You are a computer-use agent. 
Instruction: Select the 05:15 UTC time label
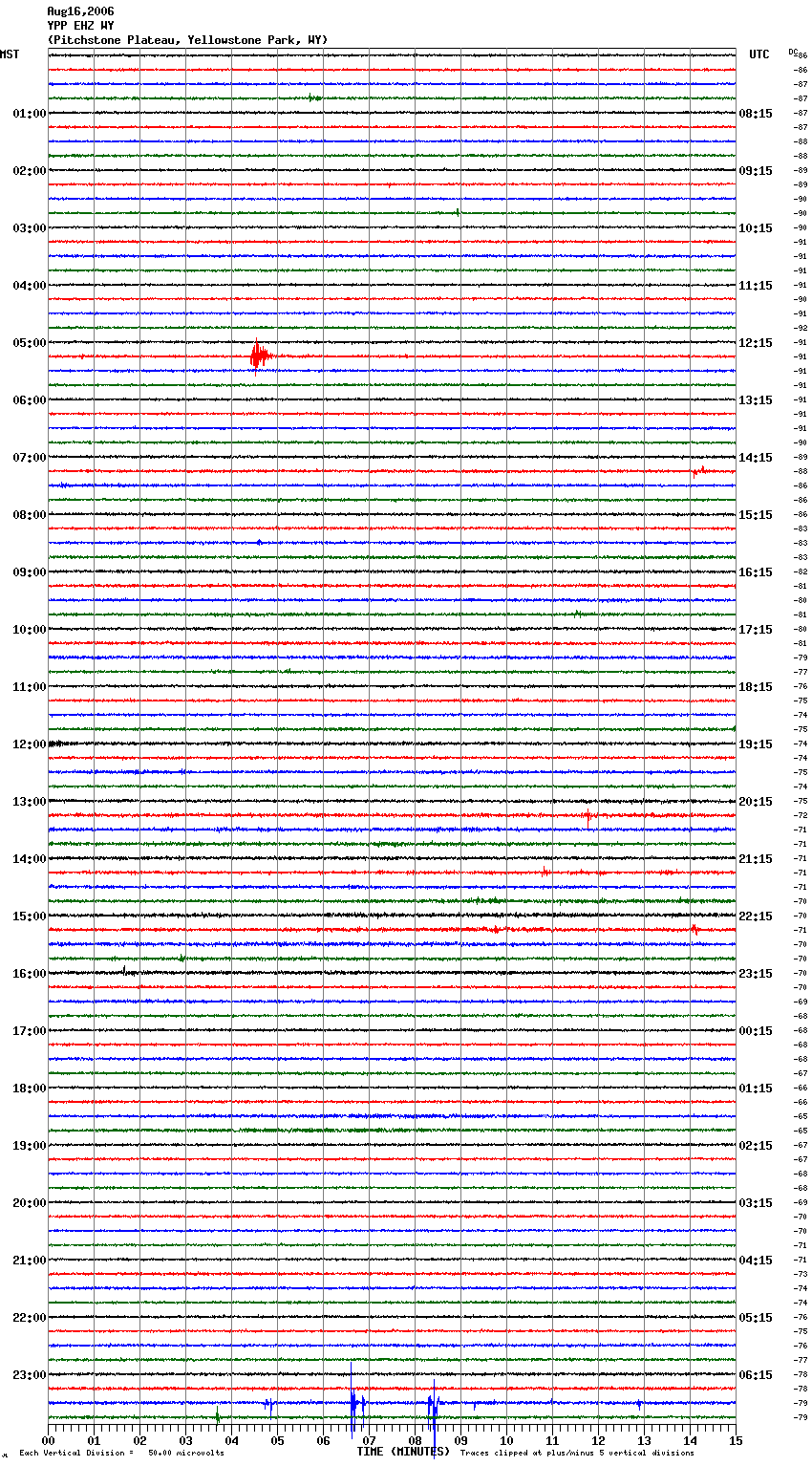pos(756,1318)
